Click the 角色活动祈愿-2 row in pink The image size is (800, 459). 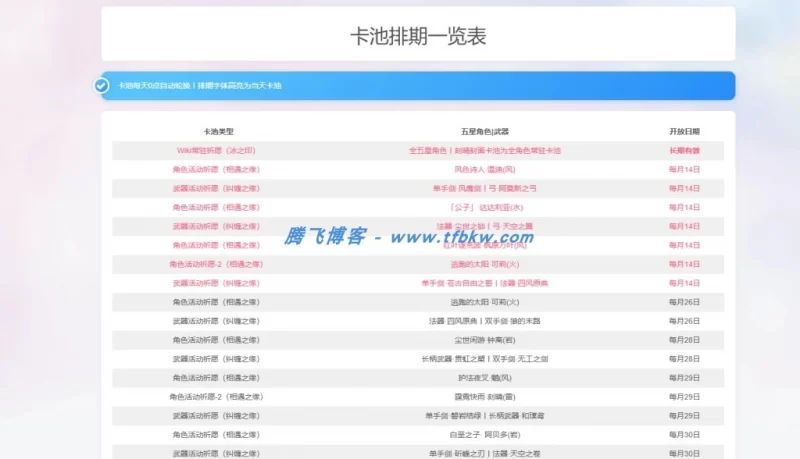(217, 264)
